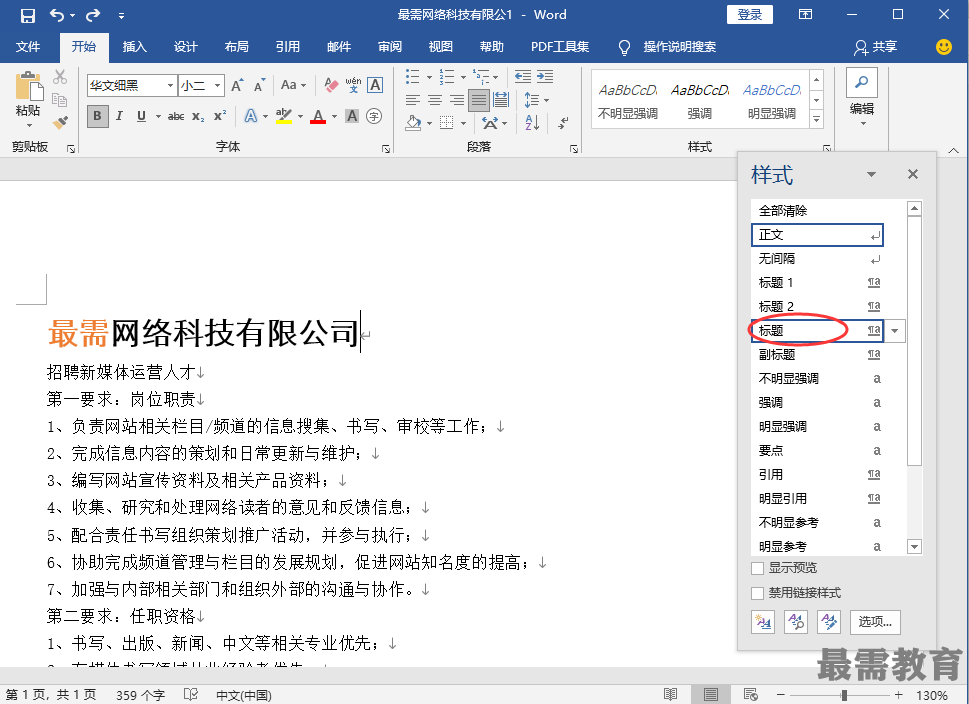Open the Change Case Aa dropdown
The image size is (969, 704).
click(293, 85)
